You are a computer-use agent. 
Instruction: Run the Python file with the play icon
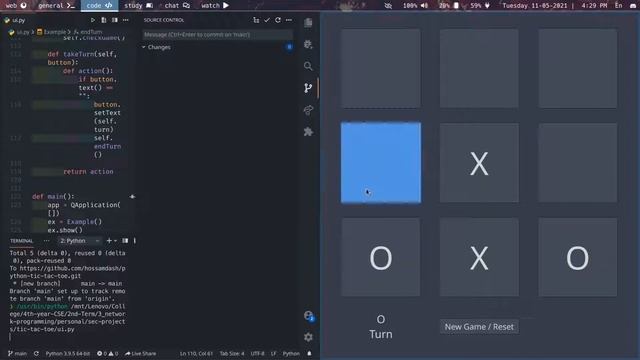coord(93,20)
